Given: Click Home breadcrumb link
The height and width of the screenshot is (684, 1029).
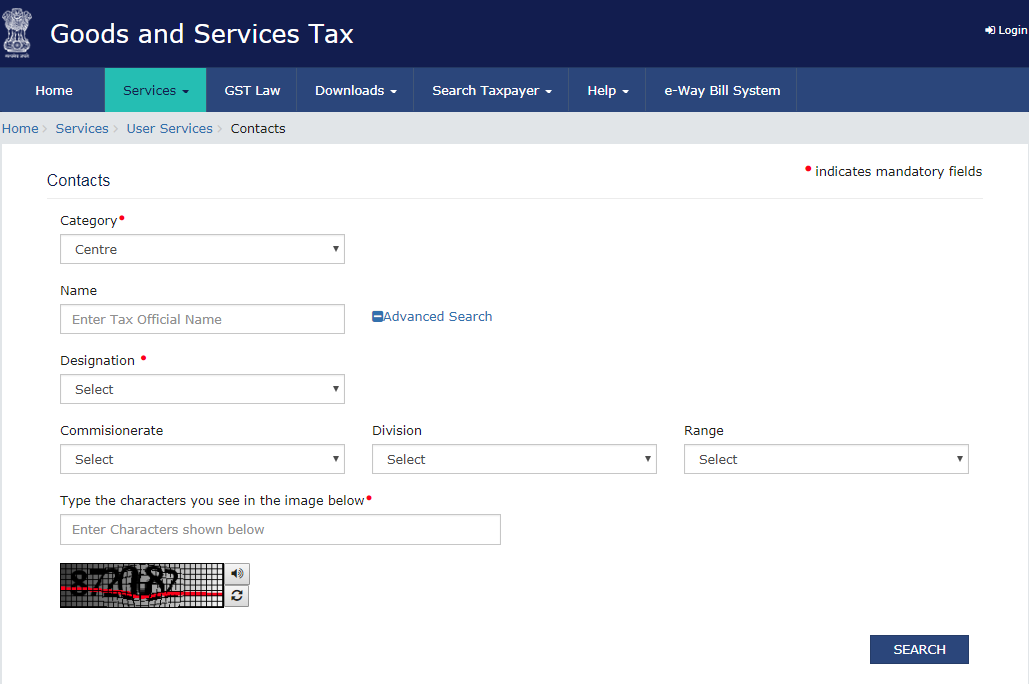Looking at the screenshot, I should point(20,129).
